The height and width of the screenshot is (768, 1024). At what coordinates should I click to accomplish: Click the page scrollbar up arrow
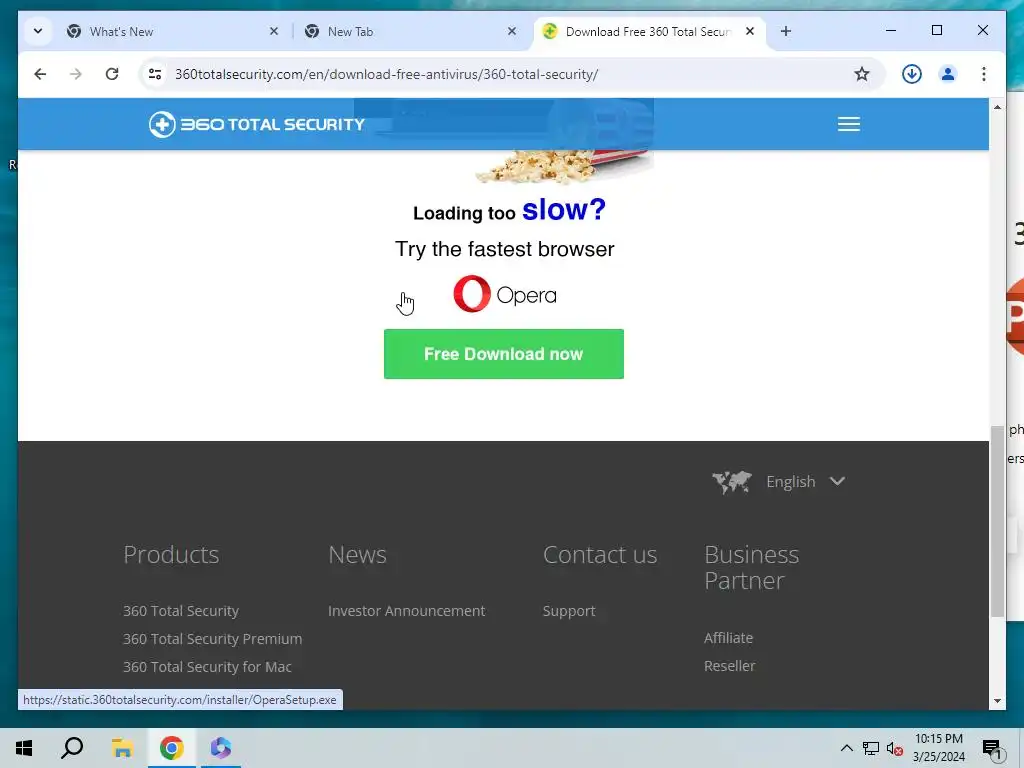[x=997, y=106]
